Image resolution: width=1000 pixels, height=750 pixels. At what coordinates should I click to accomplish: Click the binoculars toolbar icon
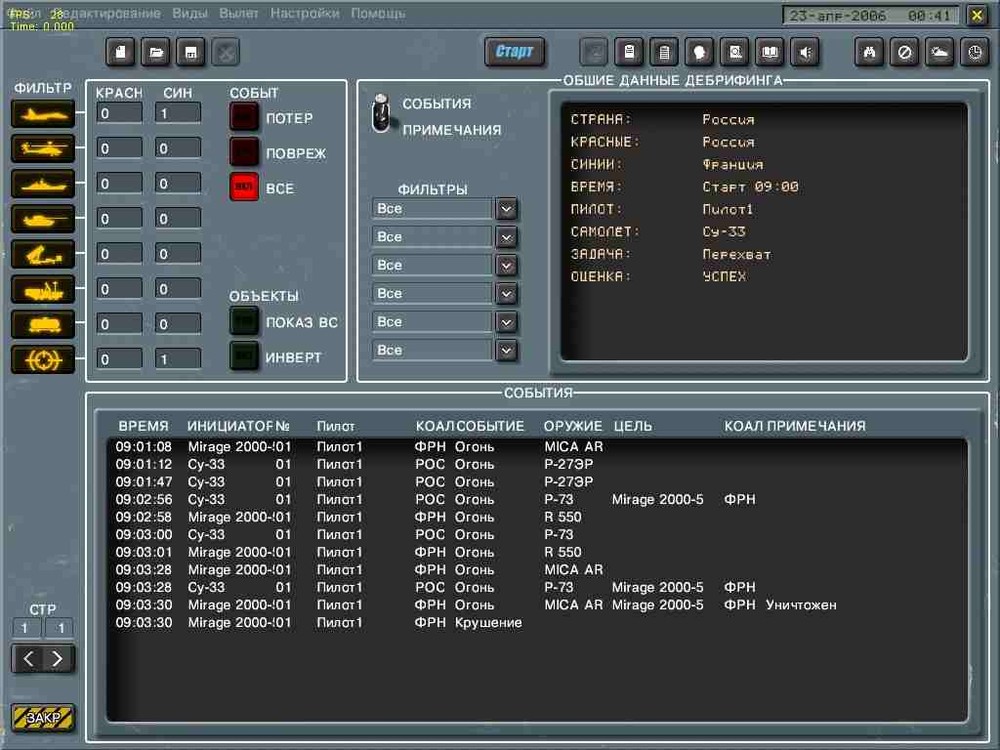coord(870,52)
